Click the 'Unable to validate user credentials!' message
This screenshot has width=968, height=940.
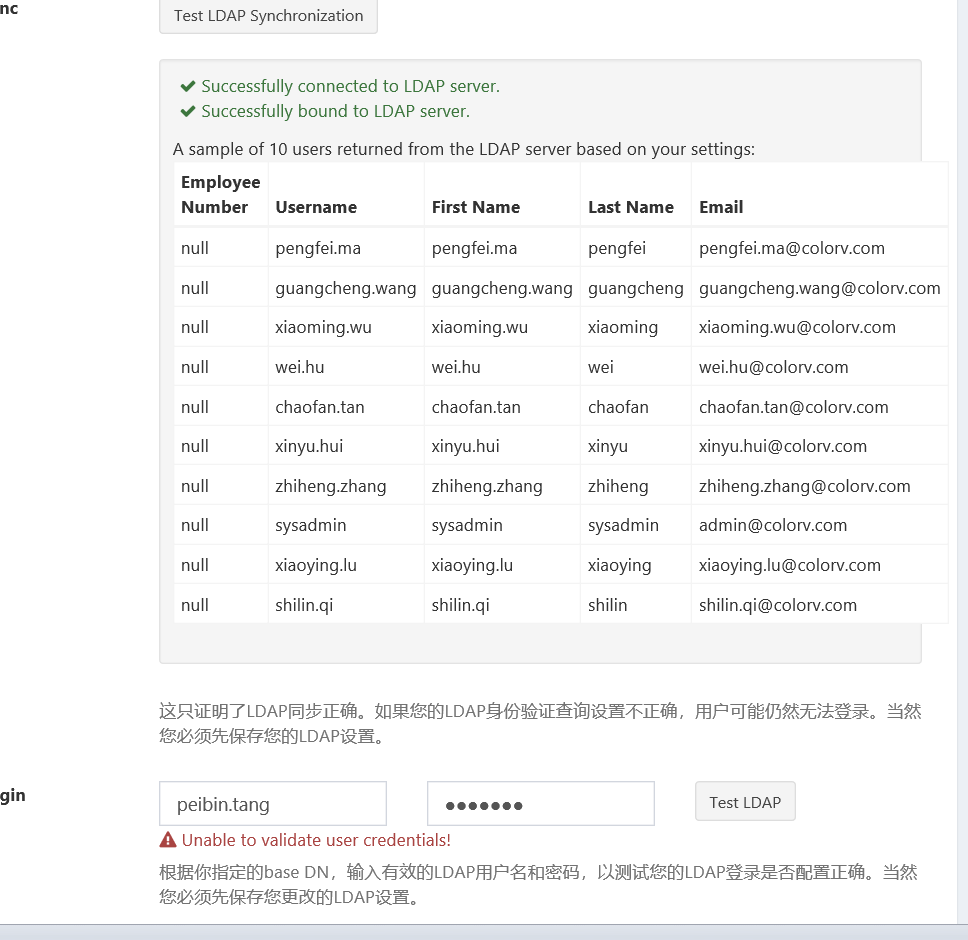click(316, 840)
